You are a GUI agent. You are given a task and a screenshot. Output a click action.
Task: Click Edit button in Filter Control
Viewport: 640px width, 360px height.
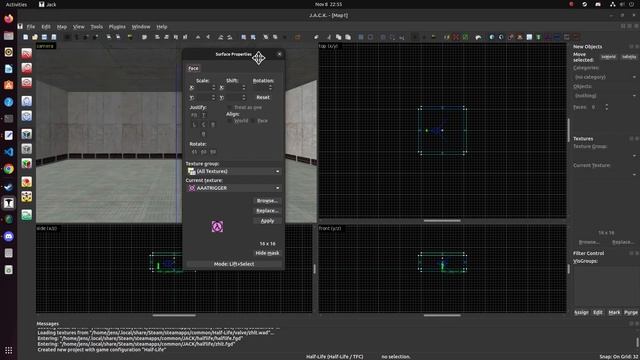598,312
